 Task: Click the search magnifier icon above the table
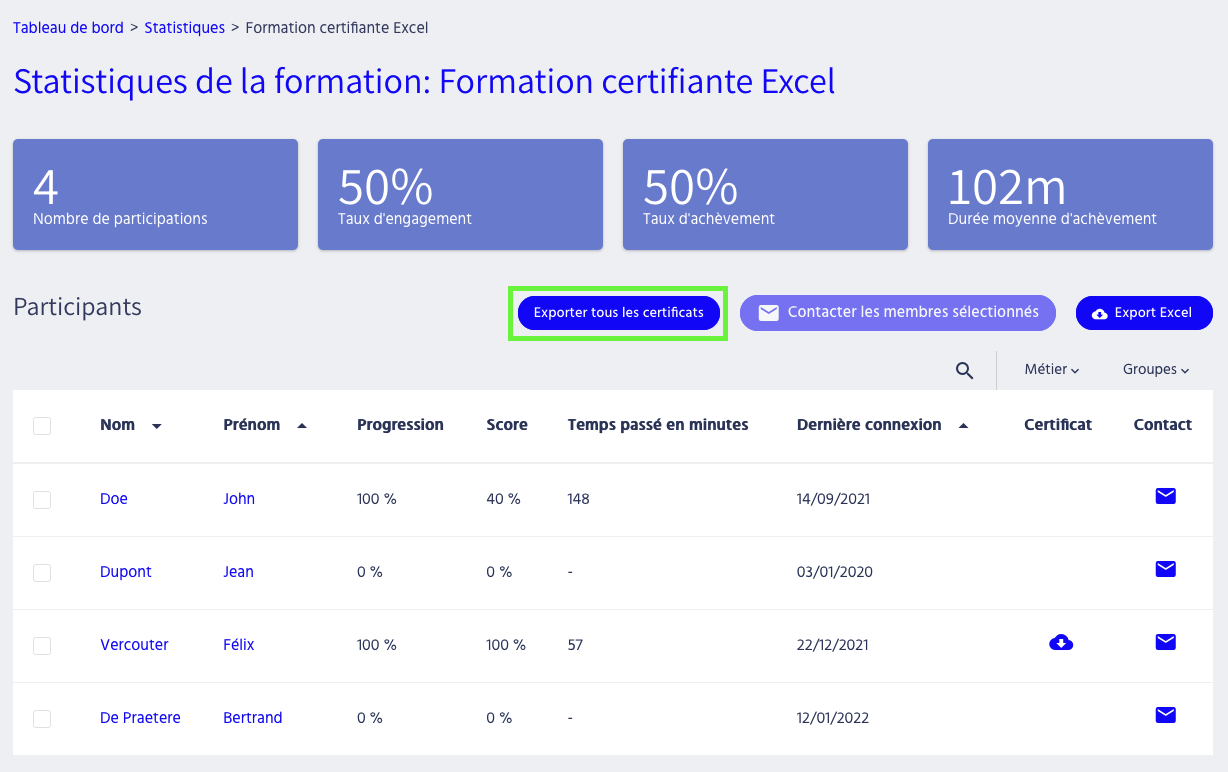(964, 371)
